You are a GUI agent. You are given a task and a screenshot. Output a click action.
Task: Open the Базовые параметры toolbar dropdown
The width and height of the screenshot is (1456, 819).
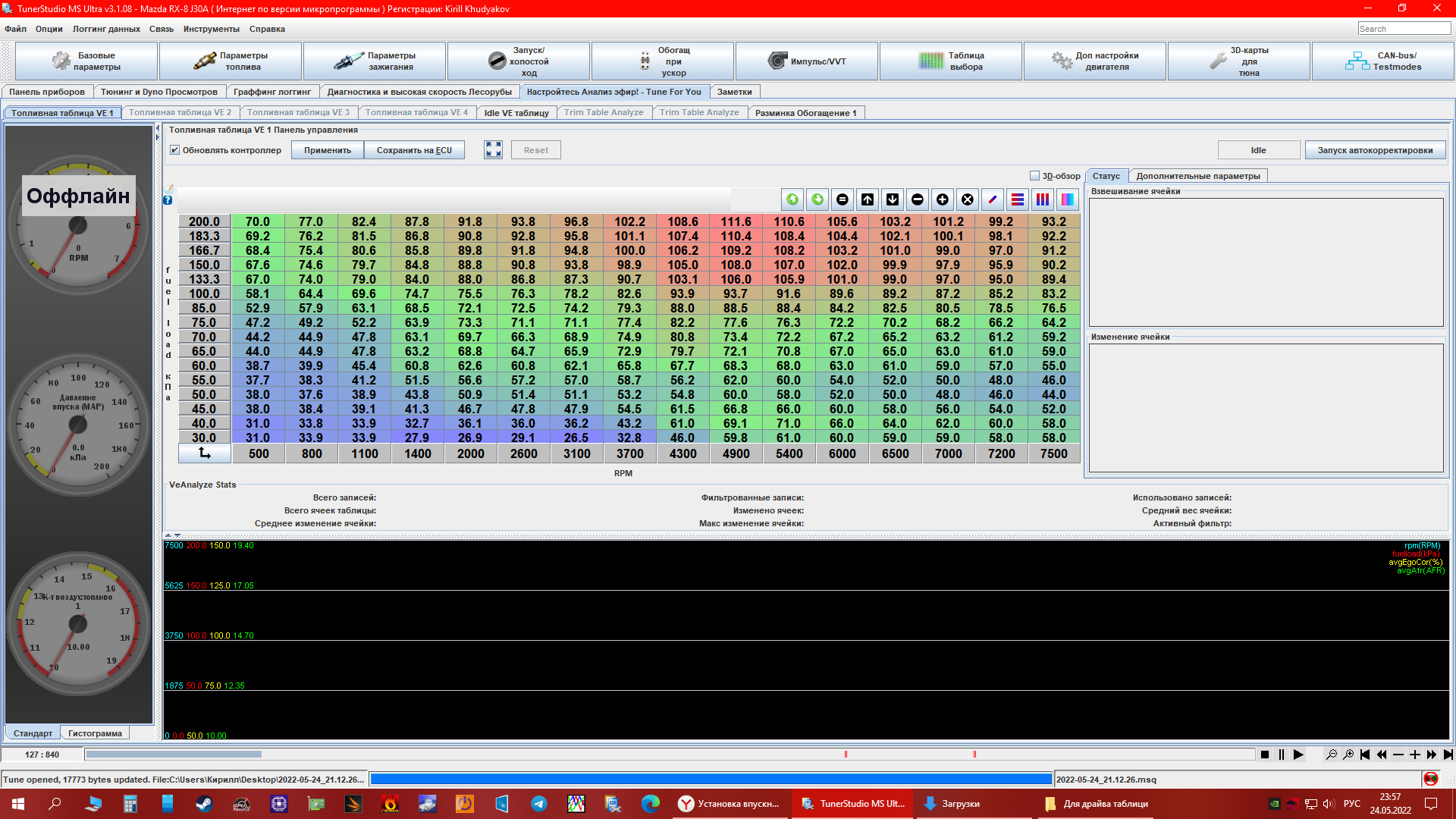click(x=86, y=61)
